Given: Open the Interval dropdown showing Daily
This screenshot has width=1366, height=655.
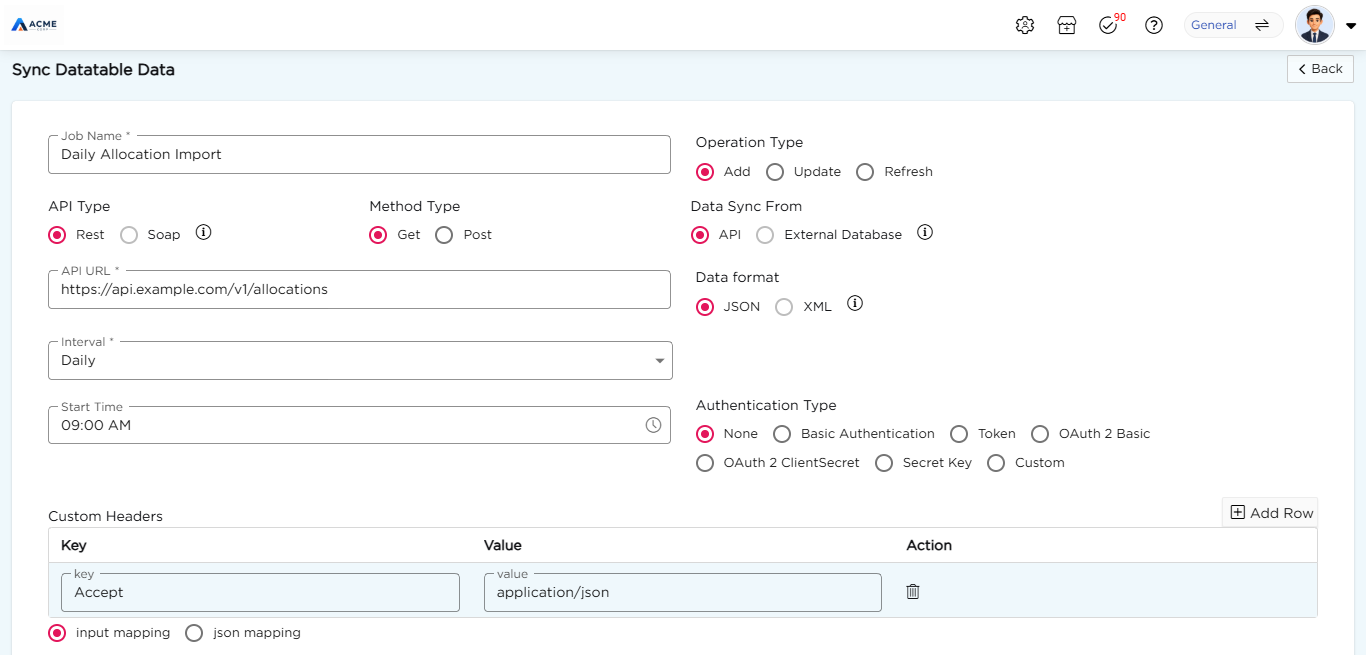Looking at the screenshot, I should pyautogui.click(x=360, y=360).
